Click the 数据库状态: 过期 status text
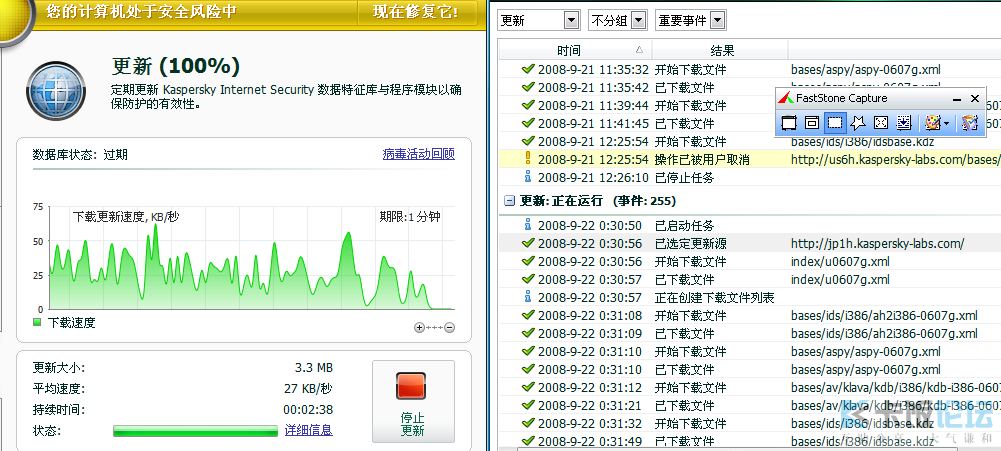Viewport: 1001px width, 451px height. [80, 154]
